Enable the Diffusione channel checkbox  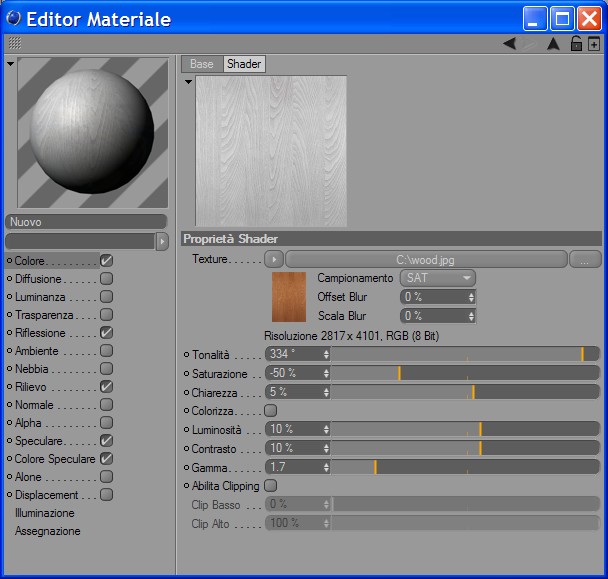106,278
